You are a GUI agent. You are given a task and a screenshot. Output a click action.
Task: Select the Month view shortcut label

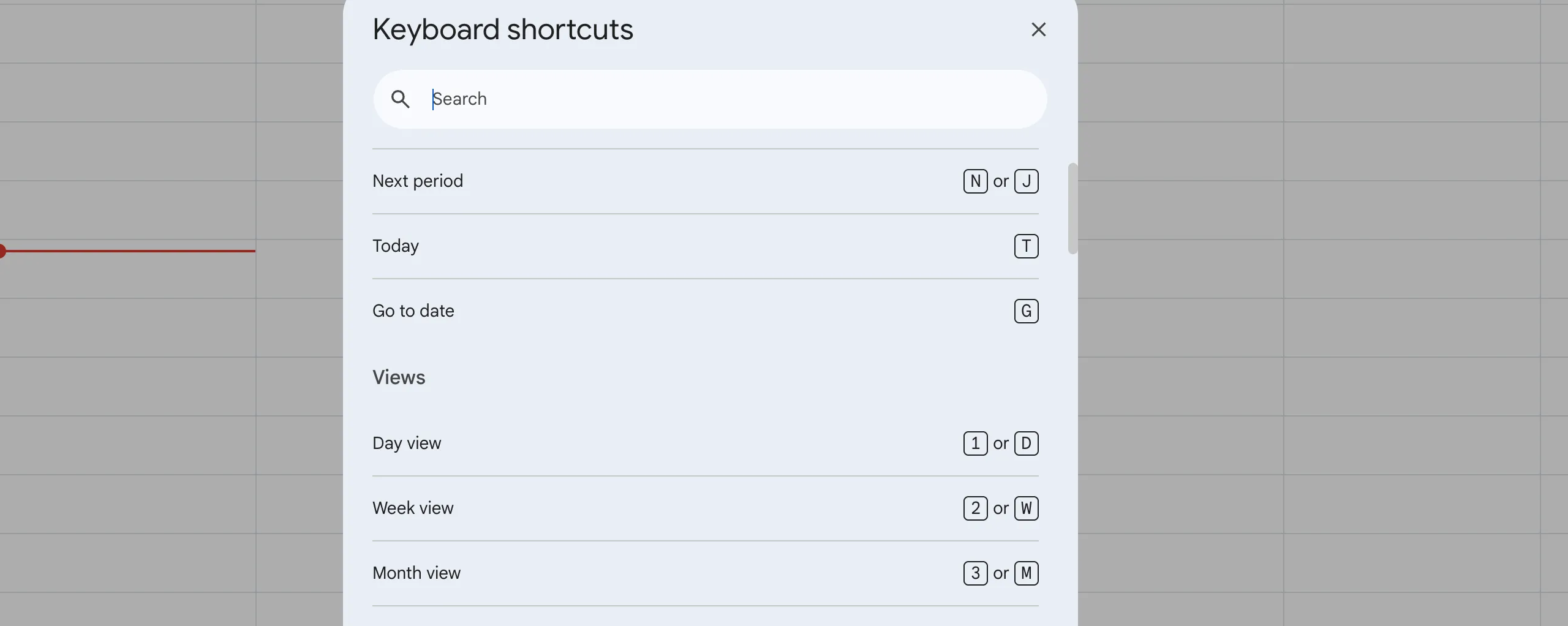point(417,573)
